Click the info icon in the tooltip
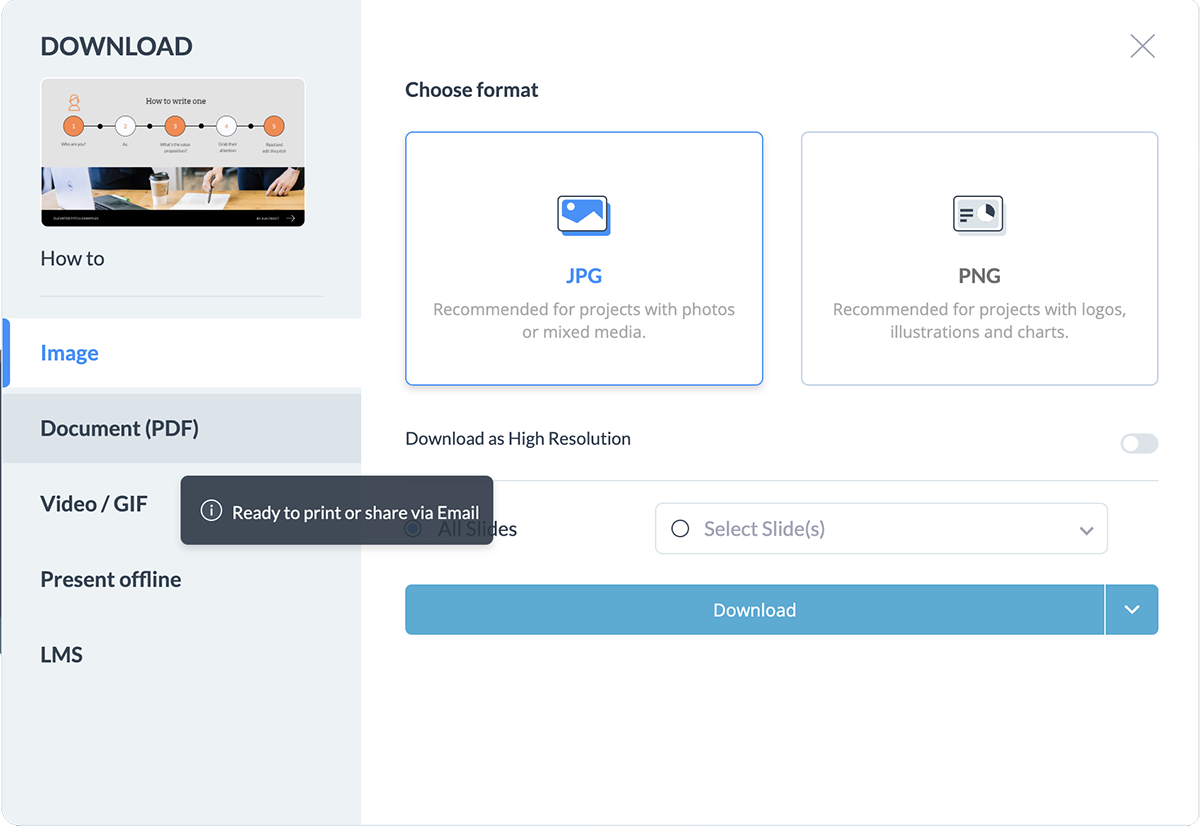 pyautogui.click(x=210, y=511)
